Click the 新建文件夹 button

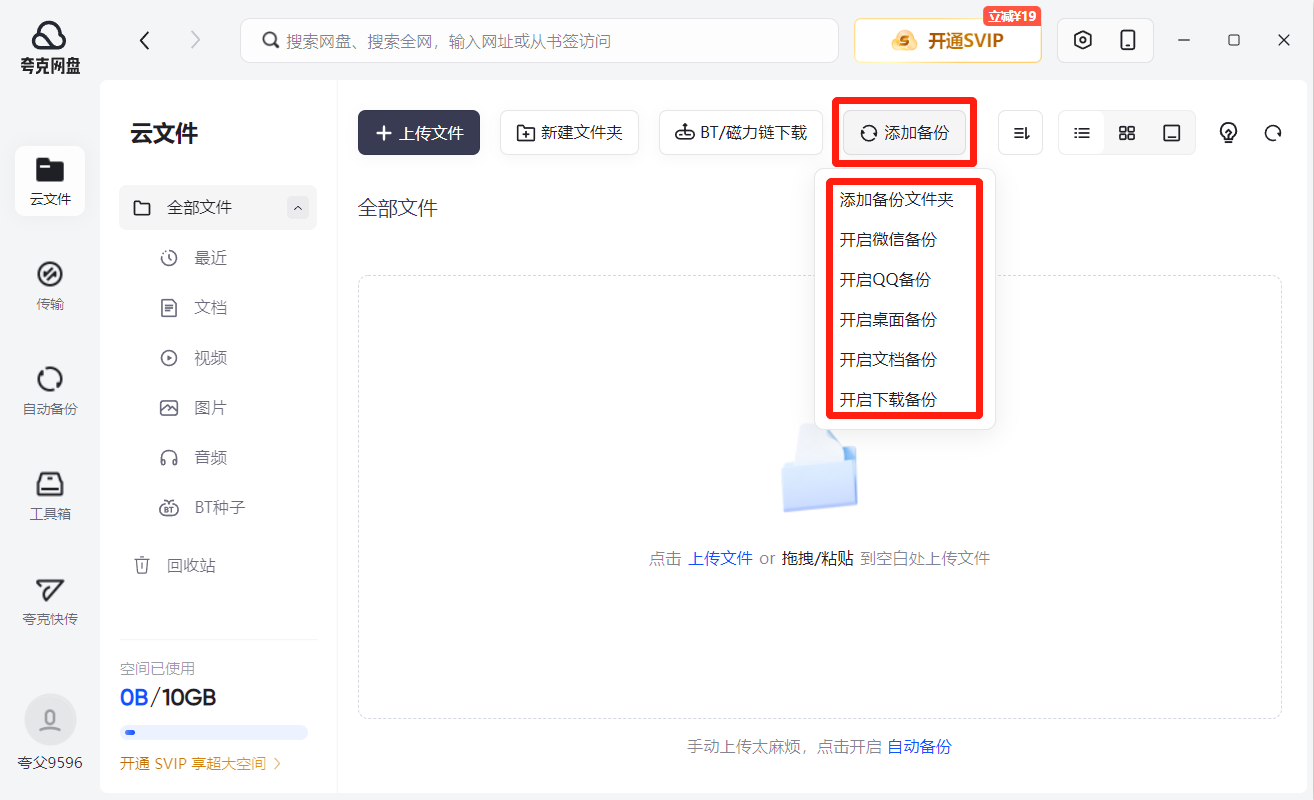tap(569, 133)
